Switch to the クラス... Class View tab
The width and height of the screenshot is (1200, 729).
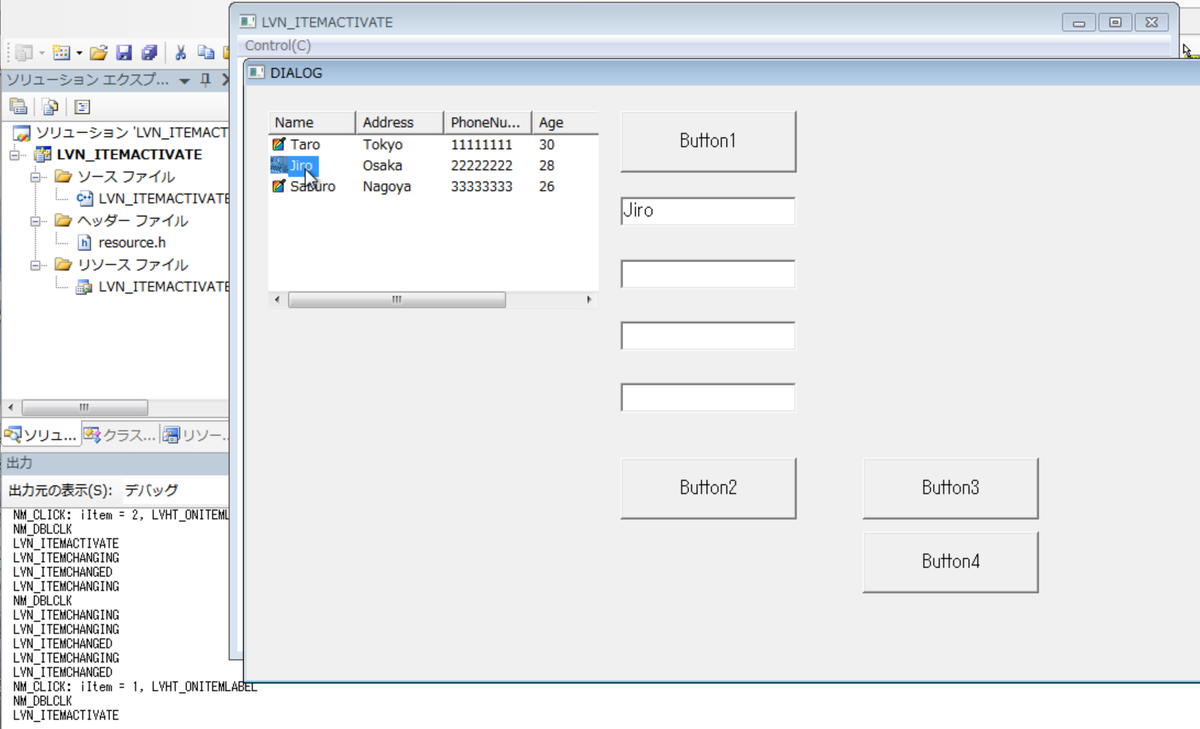(120, 435)
